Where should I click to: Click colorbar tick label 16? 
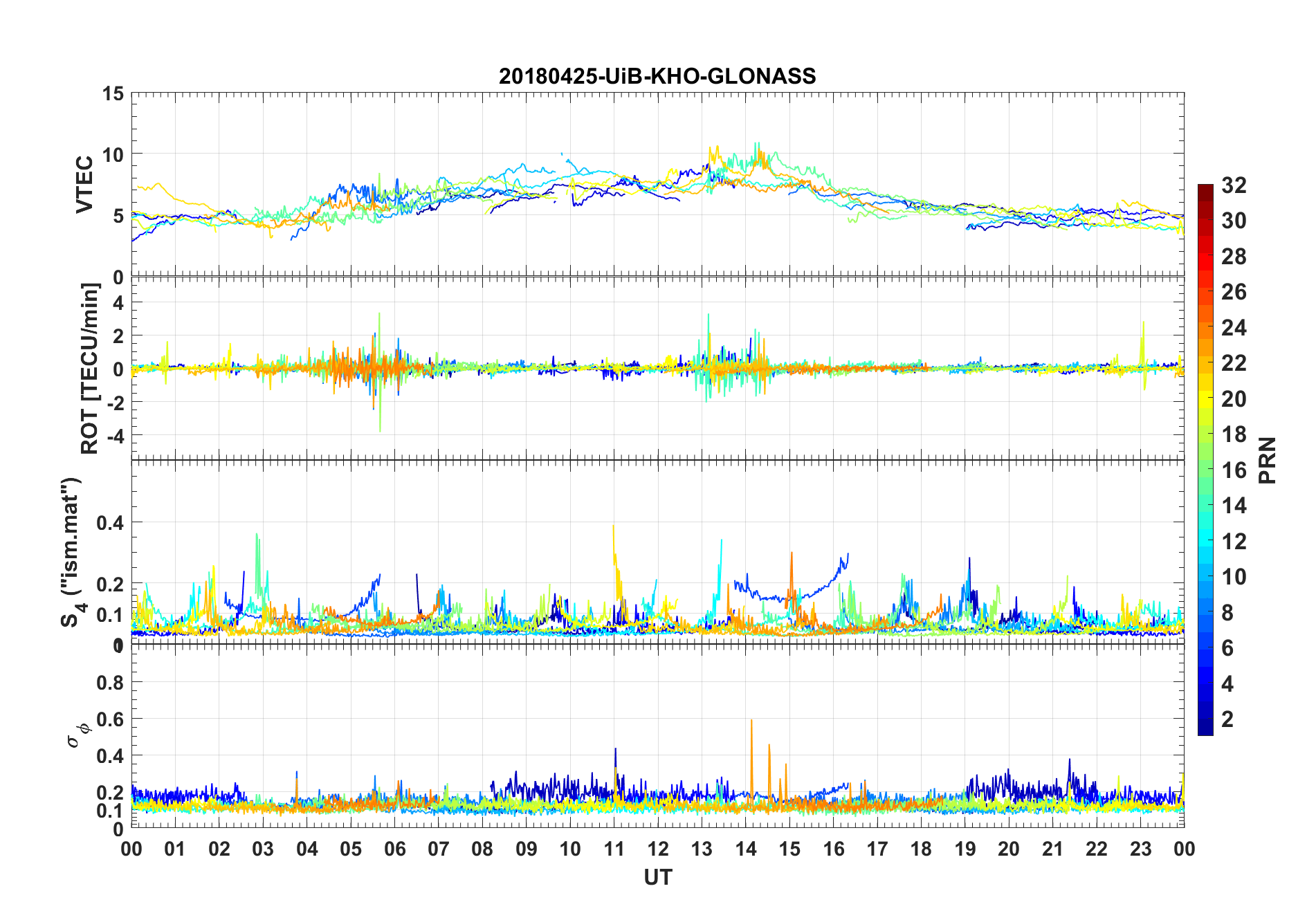pyautogui.click(x=1234, y=470)
